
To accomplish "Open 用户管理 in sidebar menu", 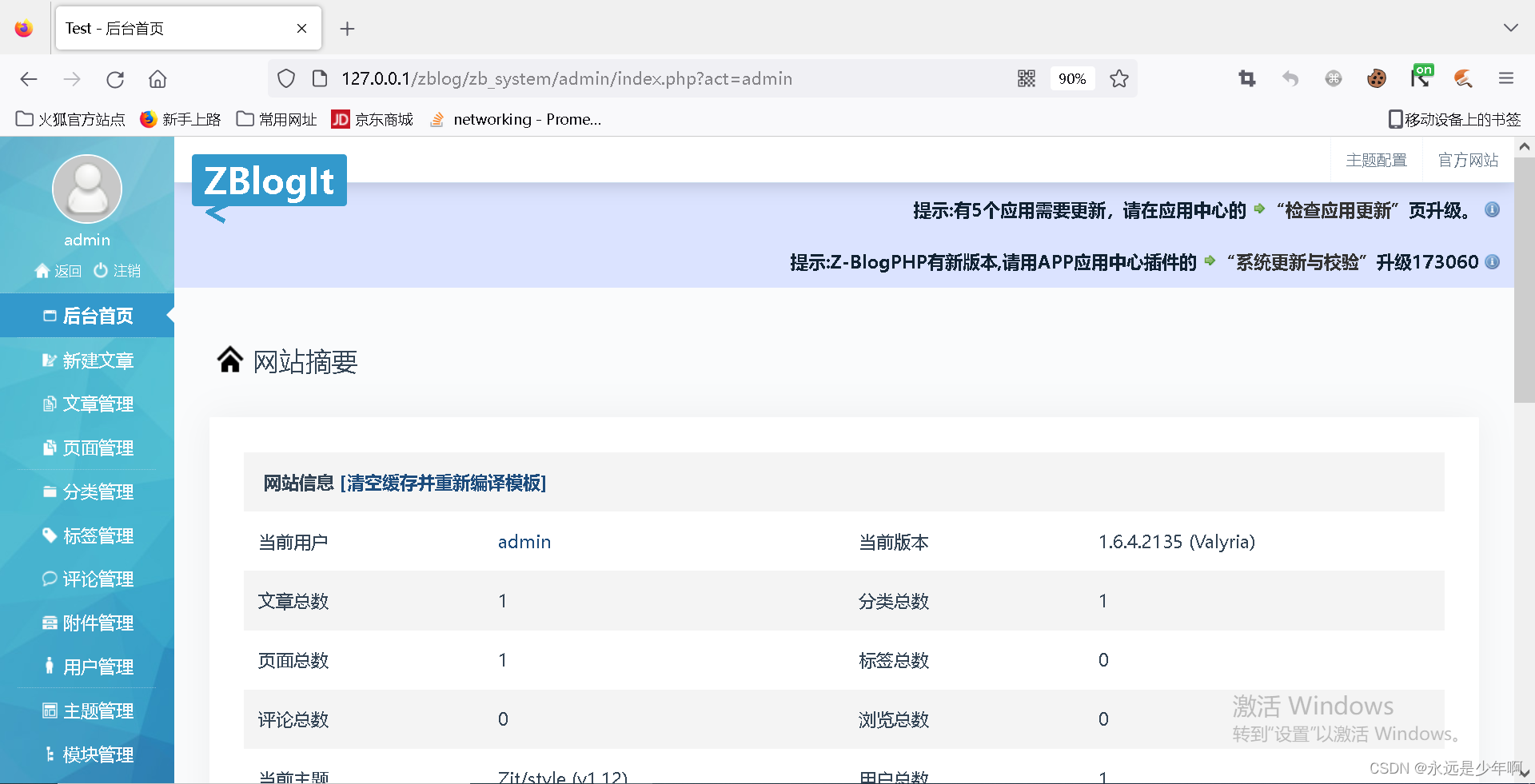I will 87,667.
